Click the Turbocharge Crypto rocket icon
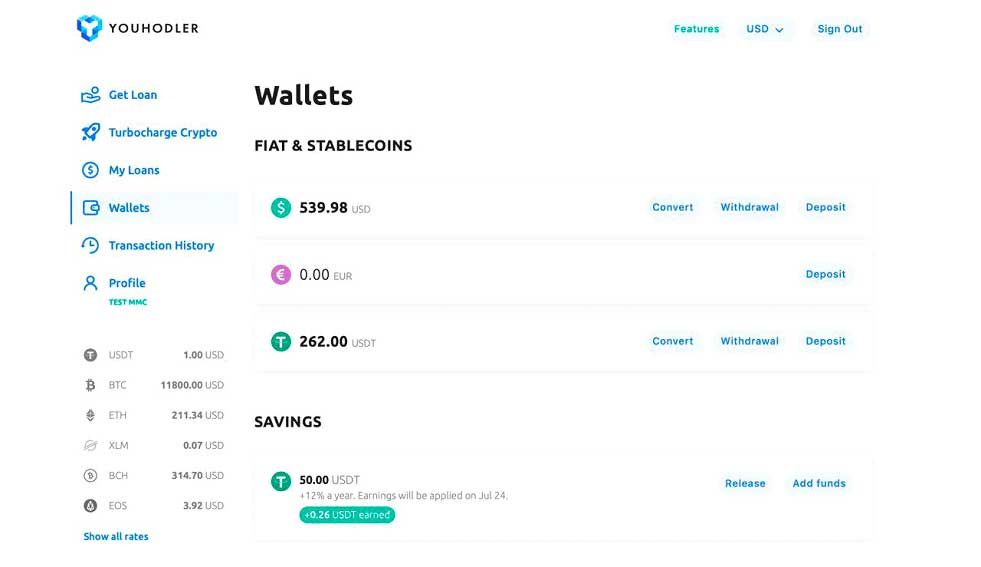This screenshot has height=567, width=981. (x=91, y=132)
